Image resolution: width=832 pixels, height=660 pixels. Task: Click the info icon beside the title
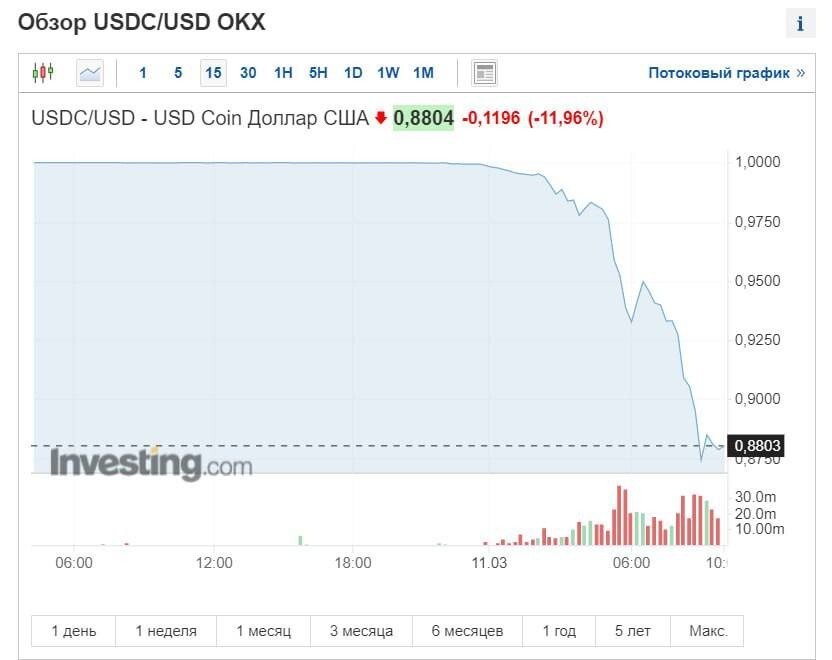tap(800, 24)
